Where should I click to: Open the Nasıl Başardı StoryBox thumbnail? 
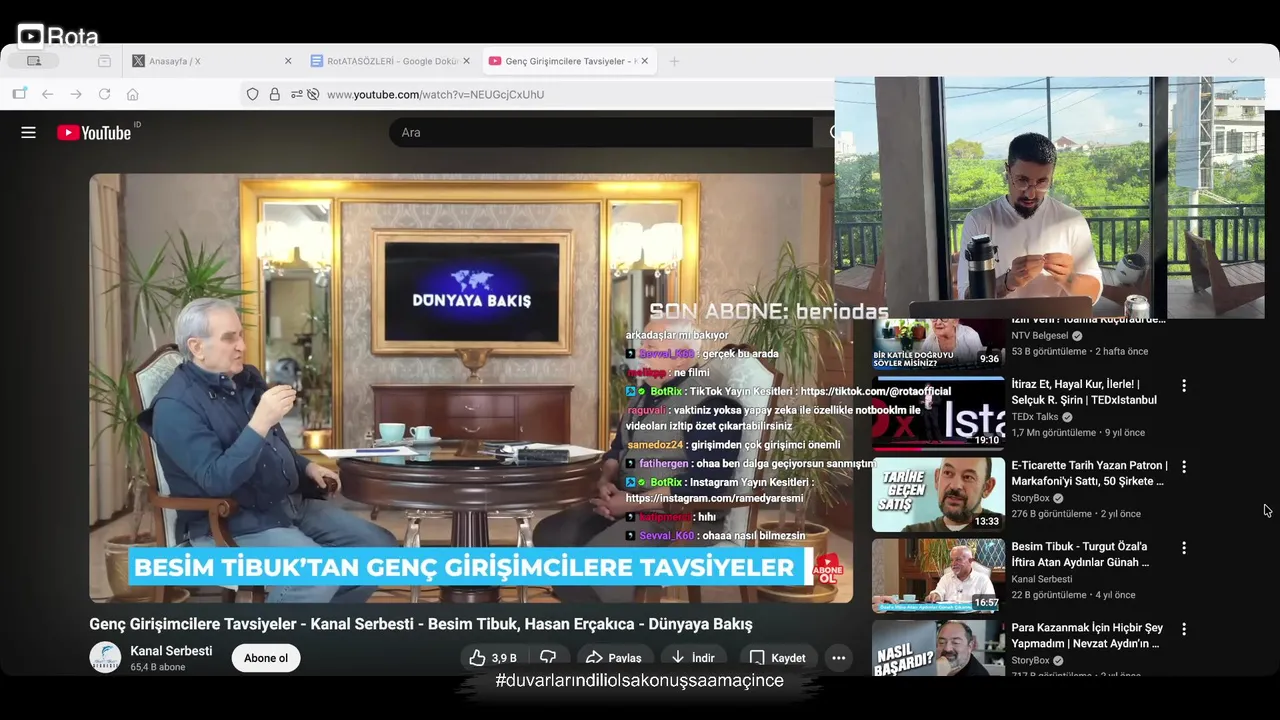(938, 648)
